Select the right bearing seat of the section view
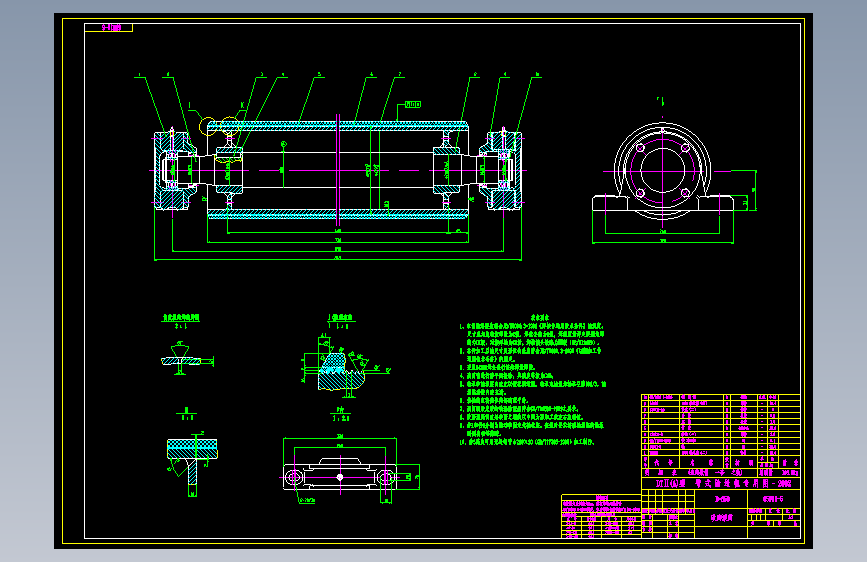This screenshot has height=562, width=867. click(x=502, y=169)
